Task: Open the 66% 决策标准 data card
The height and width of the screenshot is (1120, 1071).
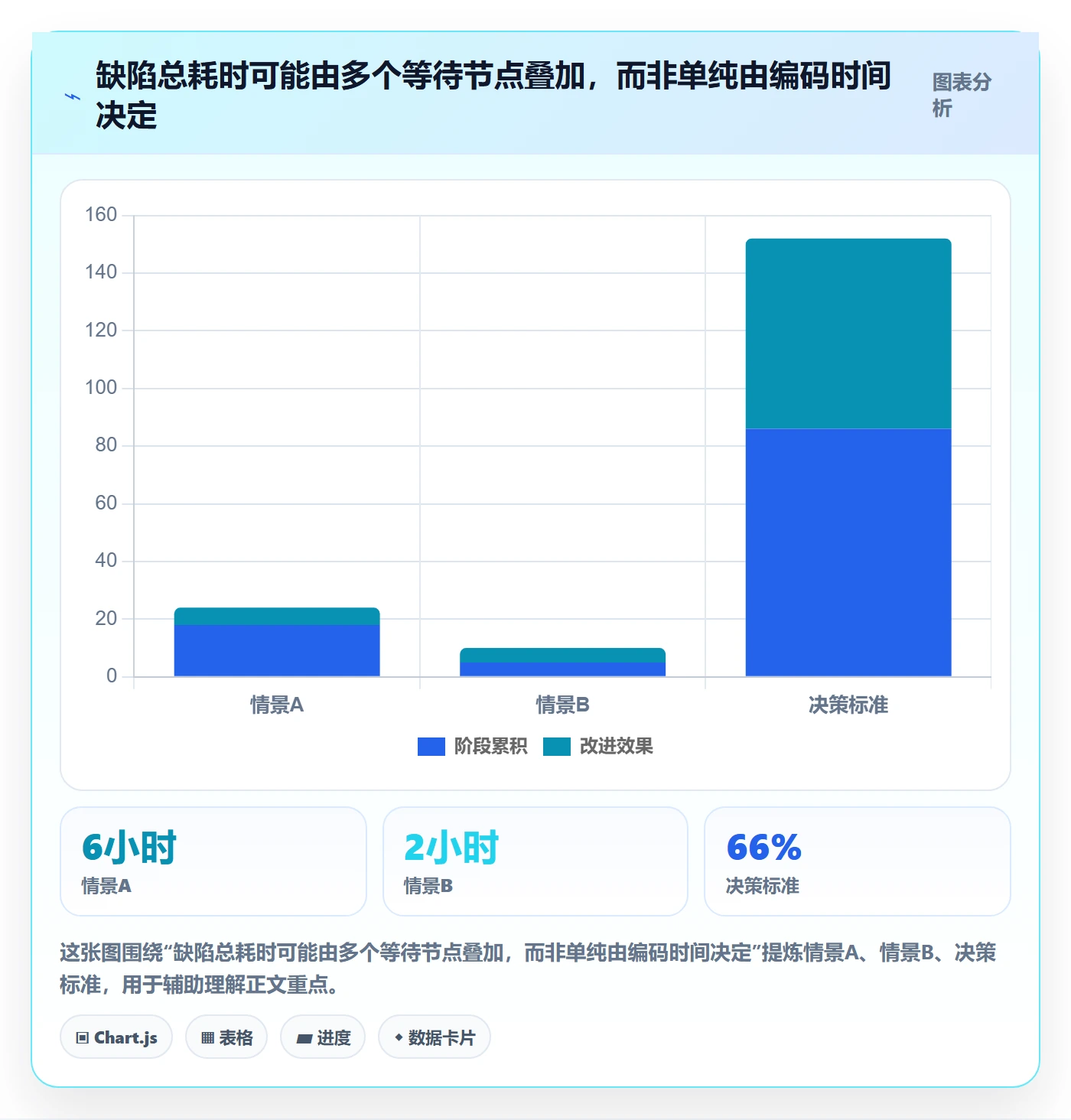Action: click(858, 861)
